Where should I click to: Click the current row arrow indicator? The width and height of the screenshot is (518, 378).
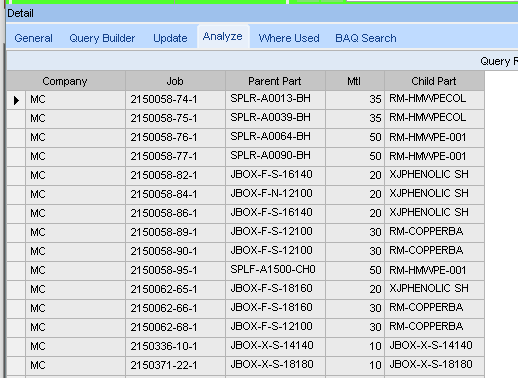[x=16, y=100]
